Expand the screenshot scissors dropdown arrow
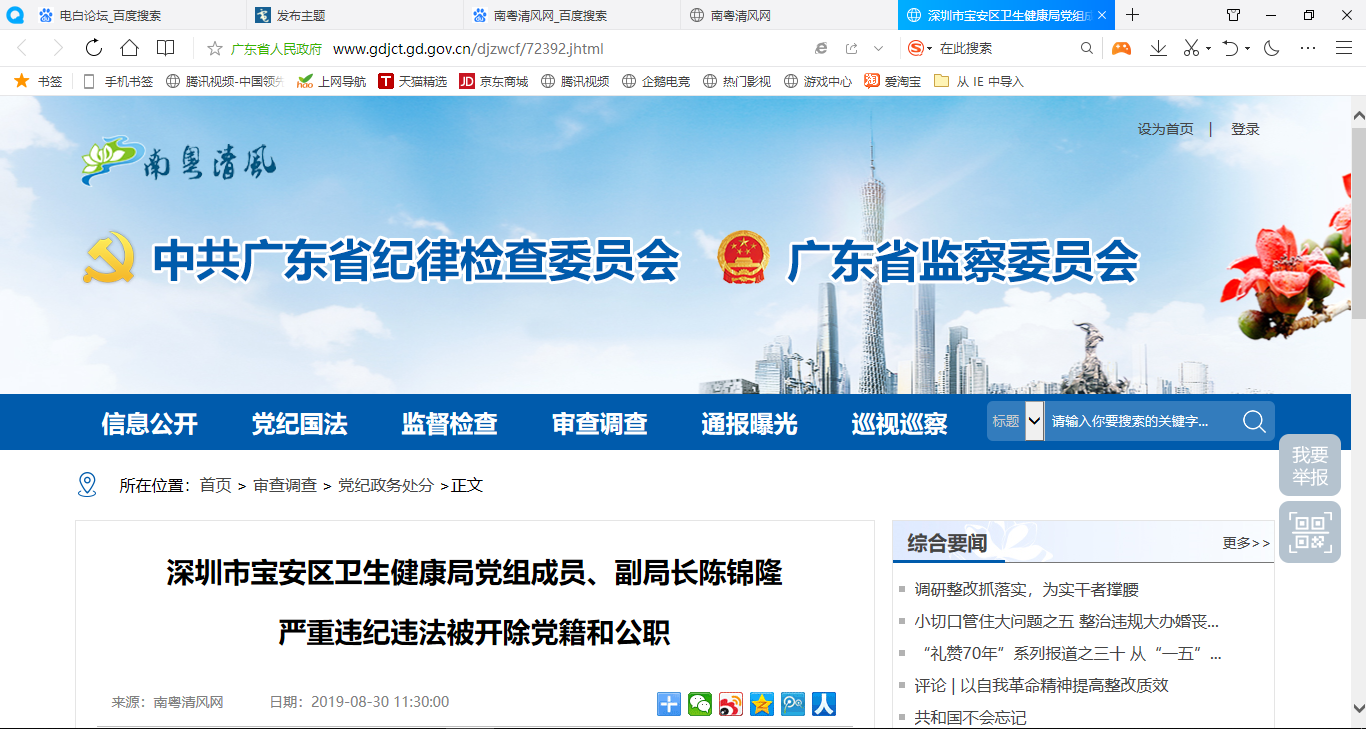The height and width of the screenshot is (729, 1366). click(x=1208, y=49)
